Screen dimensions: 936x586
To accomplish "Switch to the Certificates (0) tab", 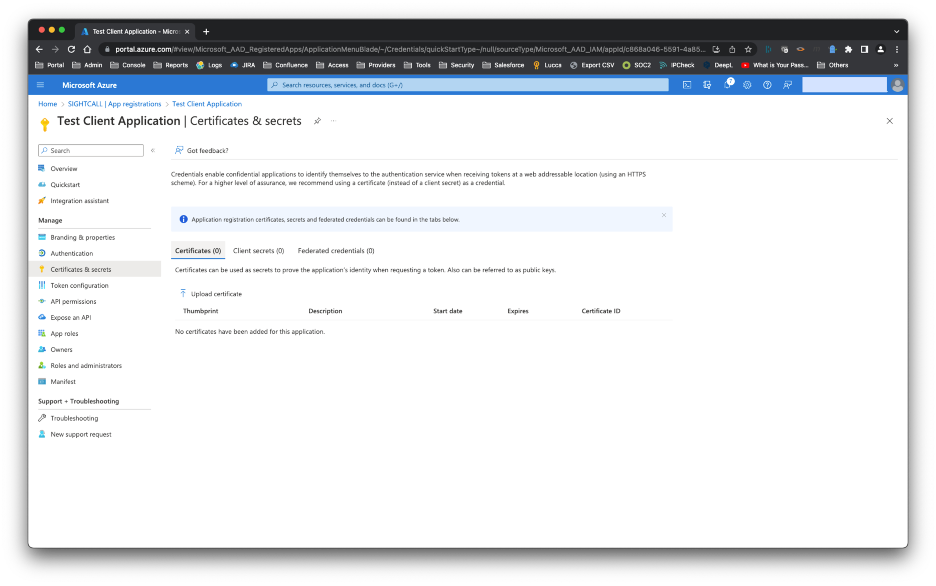I will coord(198,251).
